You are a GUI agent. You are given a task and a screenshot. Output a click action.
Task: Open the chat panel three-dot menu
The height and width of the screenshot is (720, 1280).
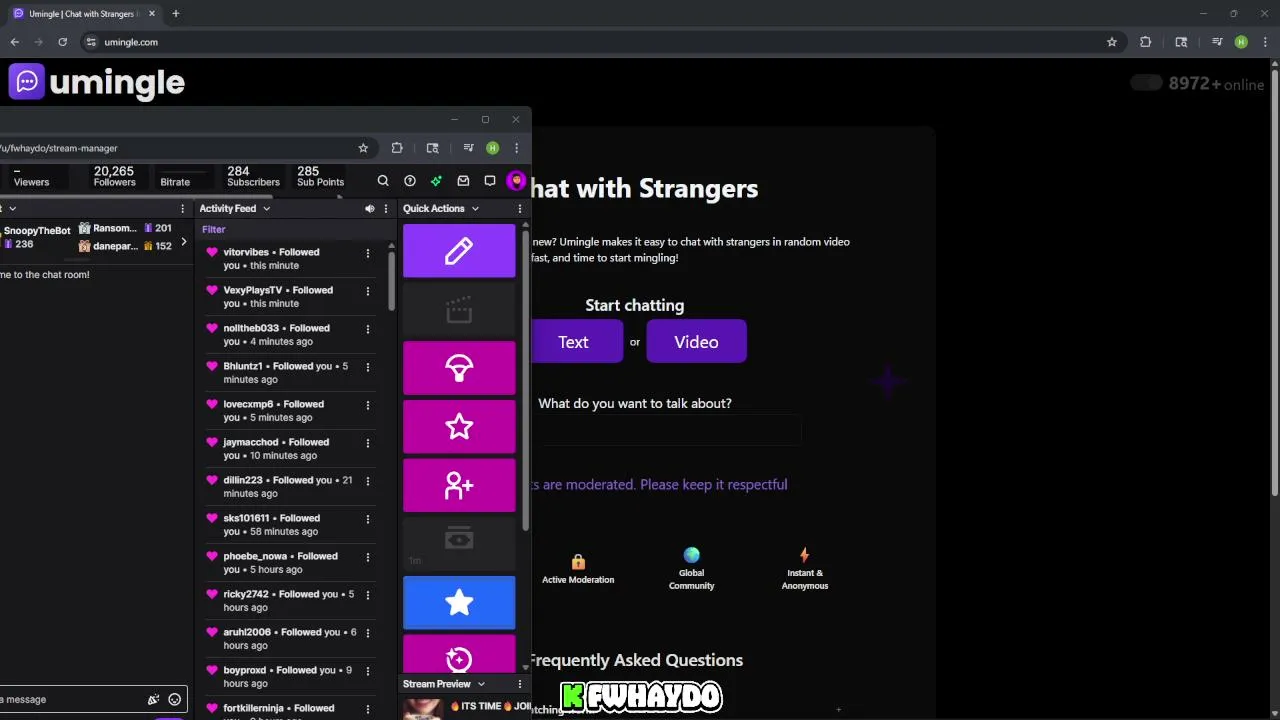(x=182, y=209)
